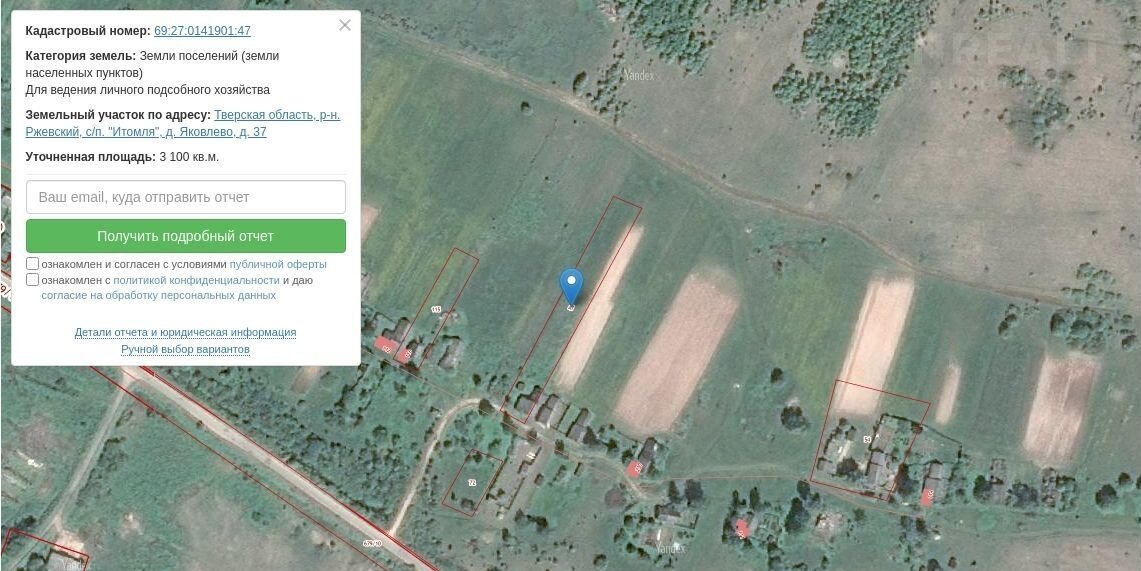Tick the privacy policy consent checkbox
This screenshot has height=571, width=1141.
coord(33,280)
